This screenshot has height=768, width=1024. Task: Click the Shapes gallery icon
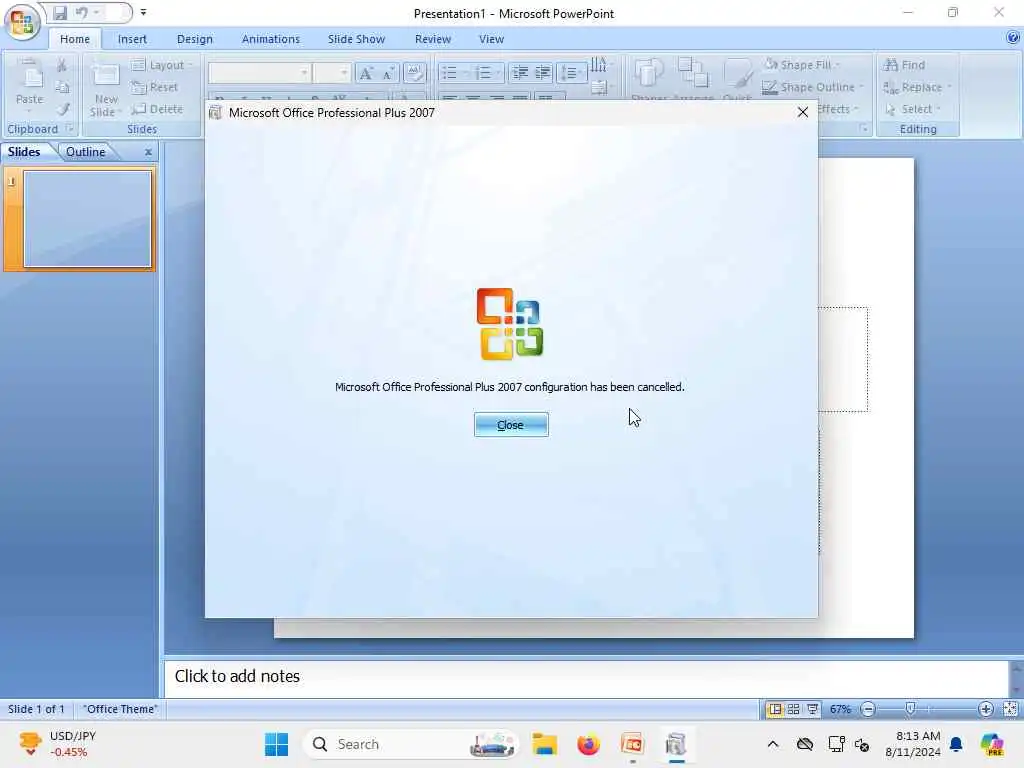tap(648, 73)
